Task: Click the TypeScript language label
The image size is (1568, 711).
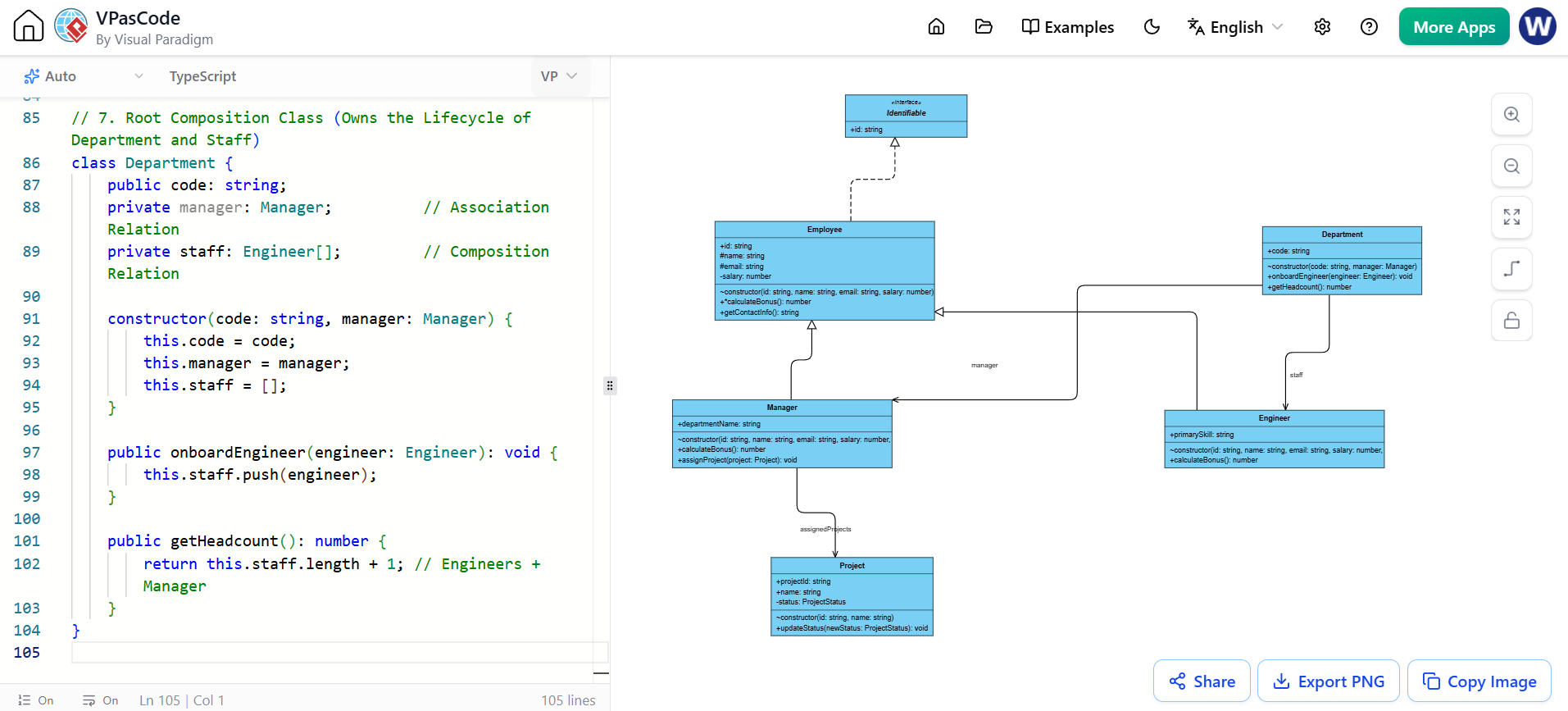Action: pyautogui.click(x=202, y=76)
